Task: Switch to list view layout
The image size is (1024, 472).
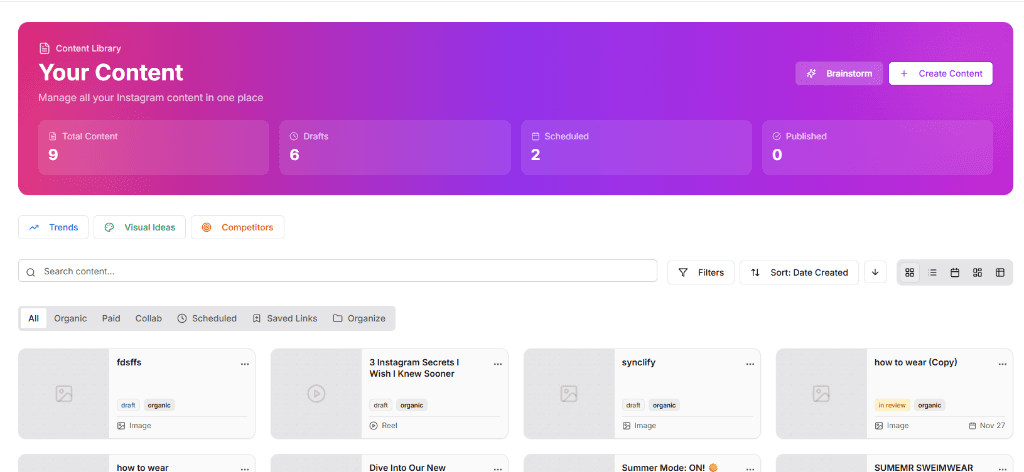Action: (x=932, y=272)
